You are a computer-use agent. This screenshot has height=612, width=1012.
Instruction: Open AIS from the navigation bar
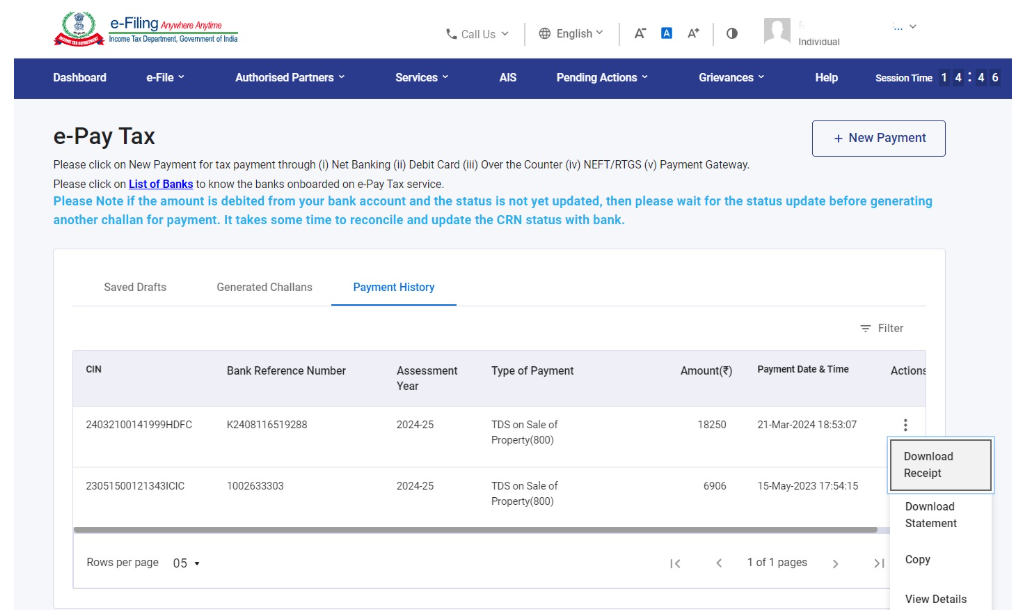(508, 77)
